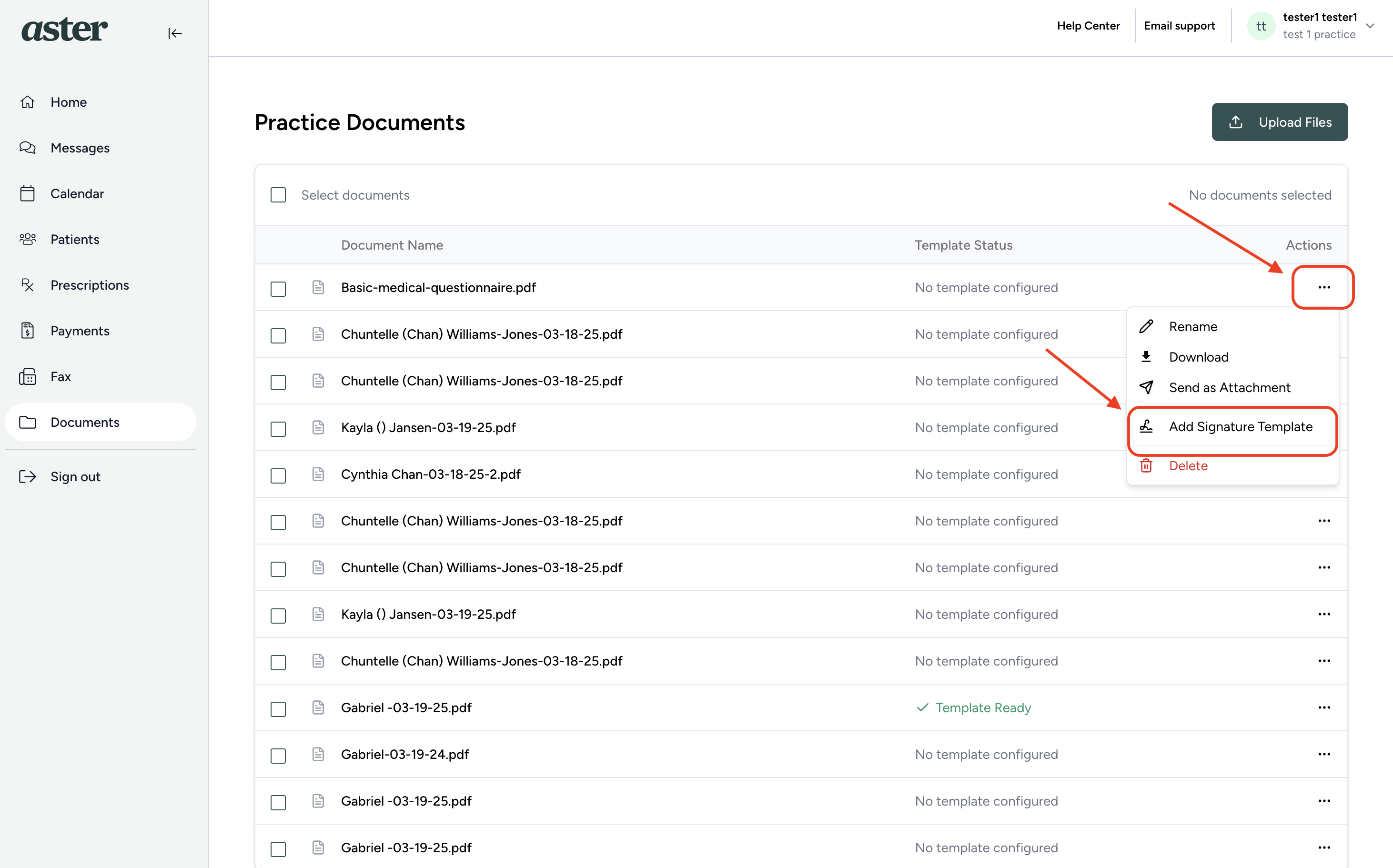Viewport: 1393px width, 868px height.
Task: Go to Documents in sidebar
Action: tap(101, 422)
